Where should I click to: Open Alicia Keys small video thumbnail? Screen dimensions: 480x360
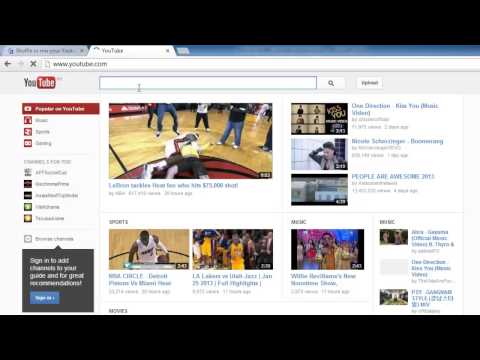tap(394, 237)
